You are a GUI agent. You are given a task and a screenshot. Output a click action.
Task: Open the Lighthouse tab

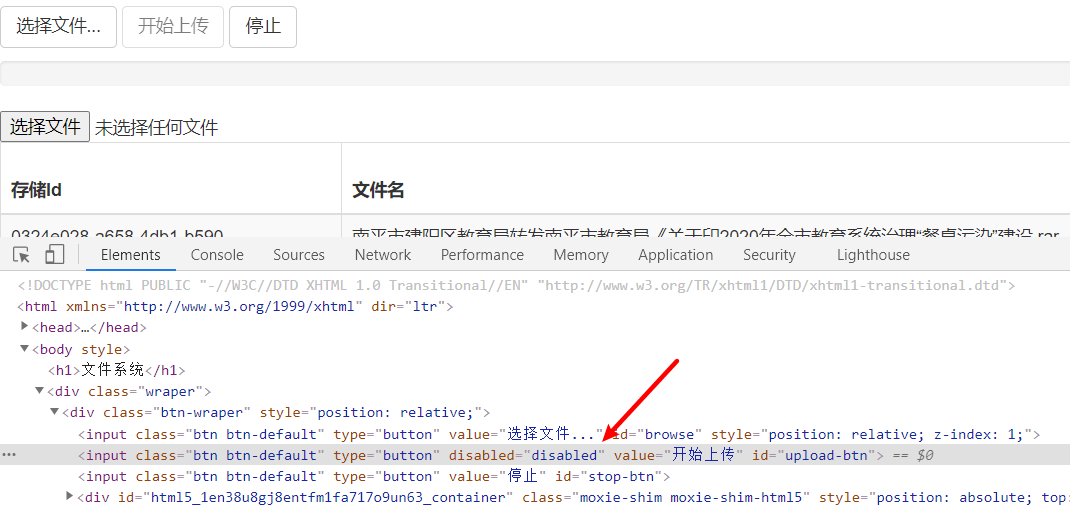point(873,255)
